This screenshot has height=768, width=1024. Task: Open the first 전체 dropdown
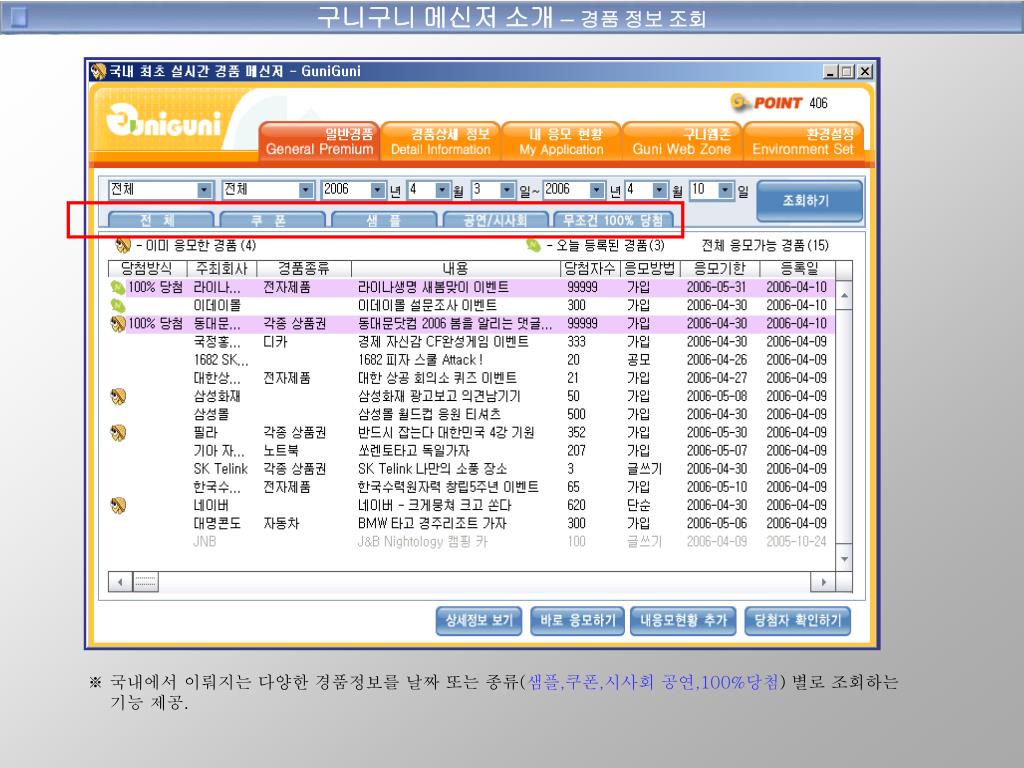coord(204,190)
